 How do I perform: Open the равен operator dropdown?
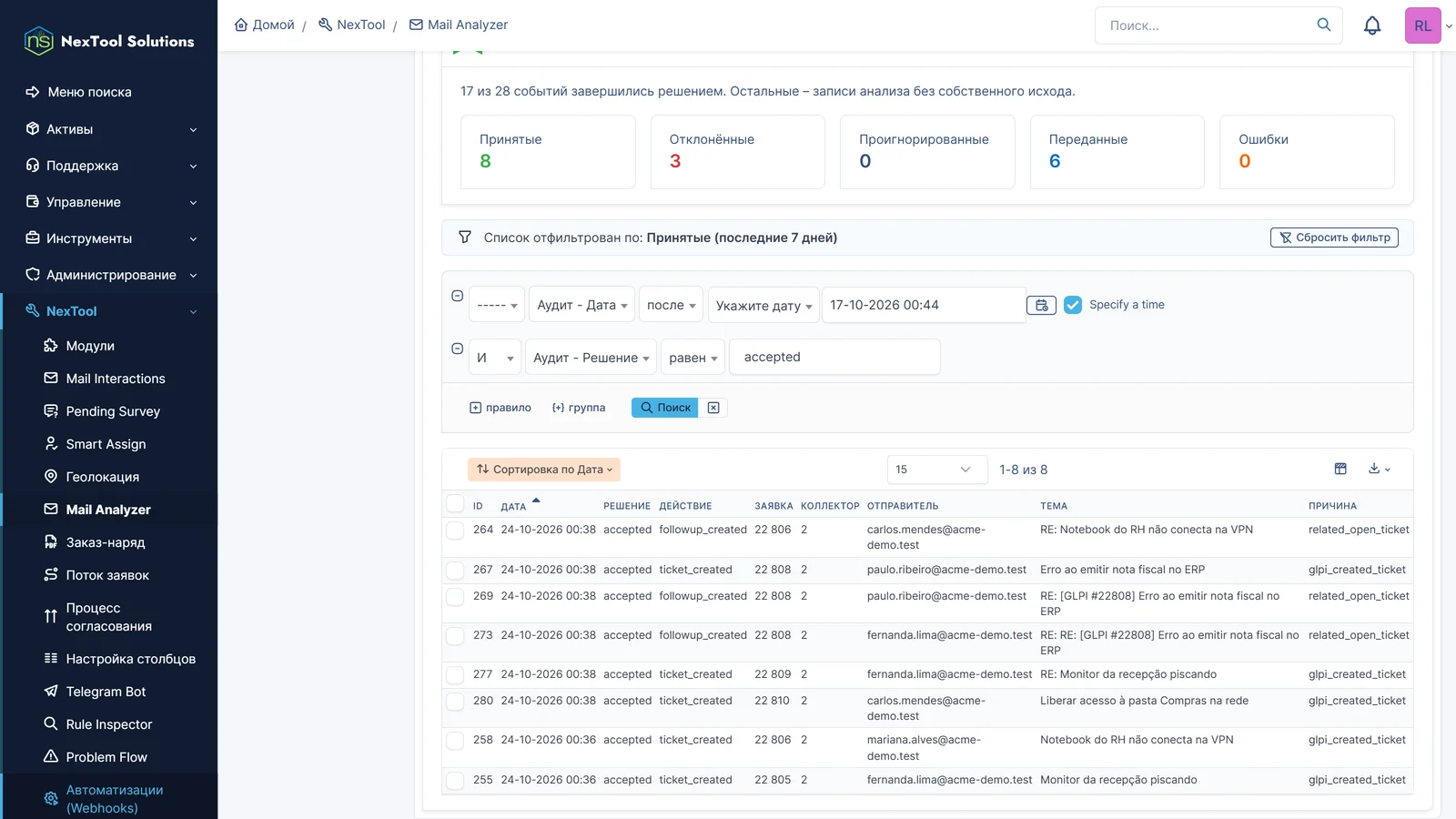pos(693,358)
